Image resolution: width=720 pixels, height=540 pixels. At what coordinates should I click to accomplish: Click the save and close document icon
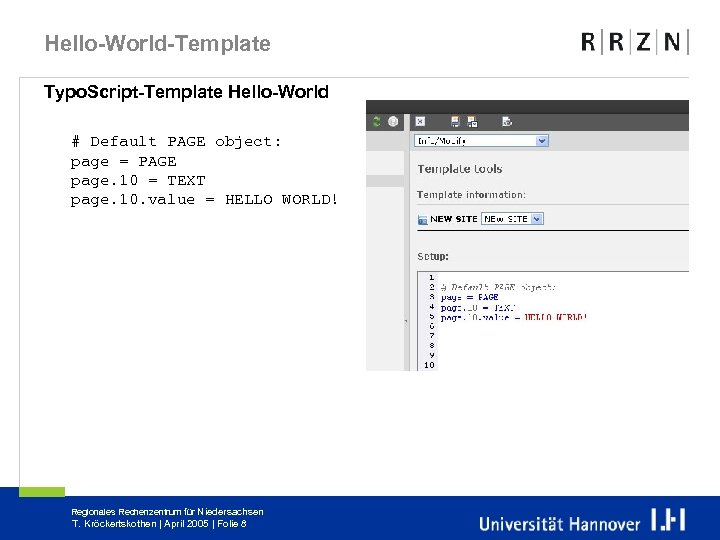pyautogui.click(x=472, y=121)
